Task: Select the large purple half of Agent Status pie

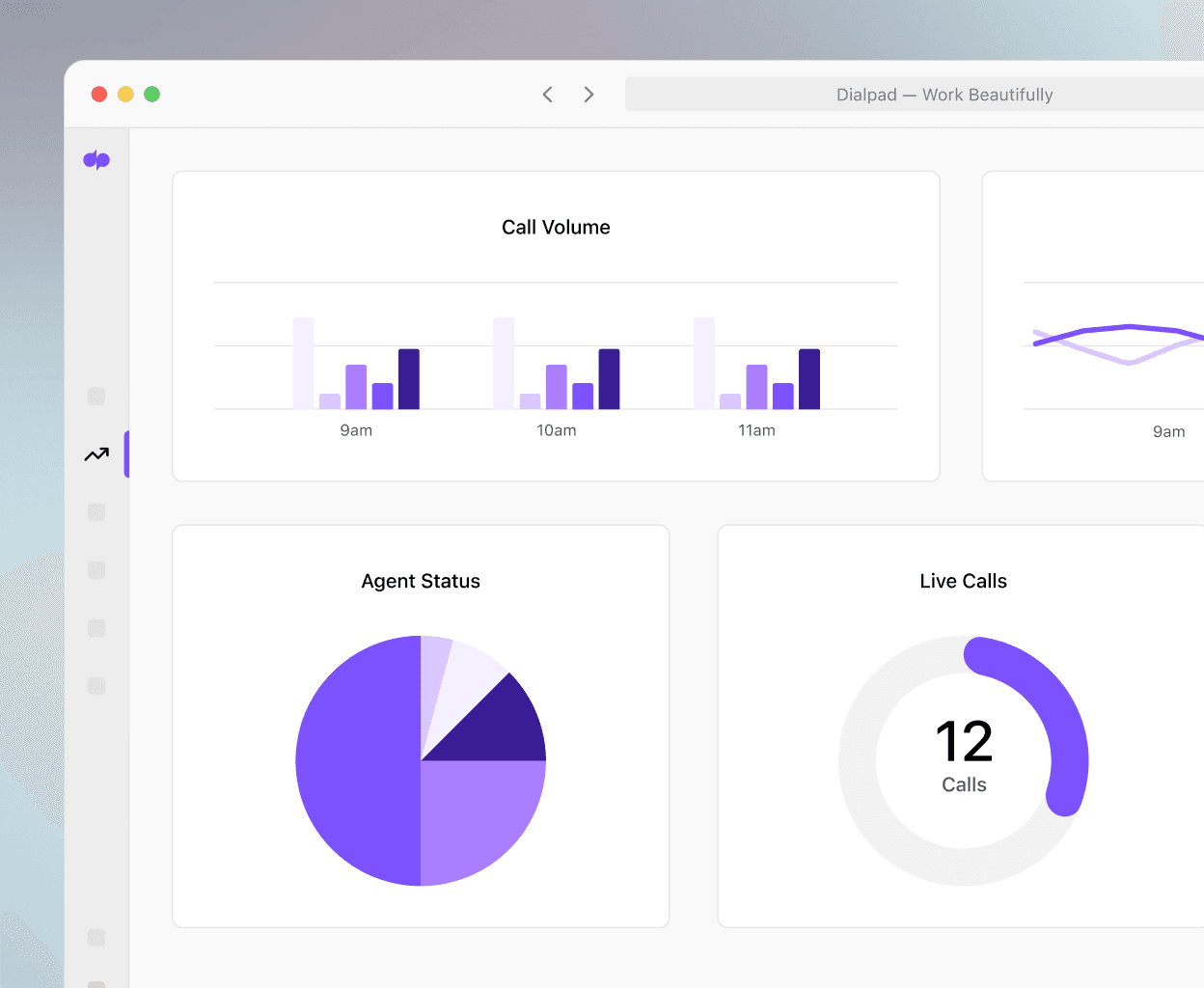Action: pos(358,760)
